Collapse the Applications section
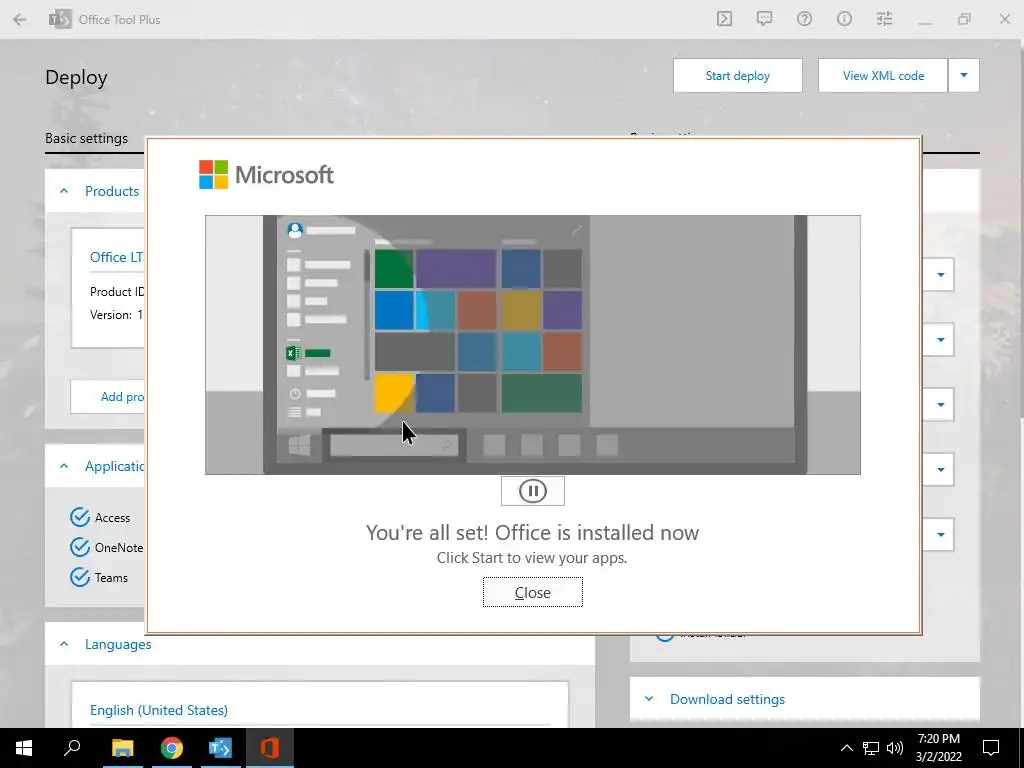The image size is (1024, 768). coord(64,466)
